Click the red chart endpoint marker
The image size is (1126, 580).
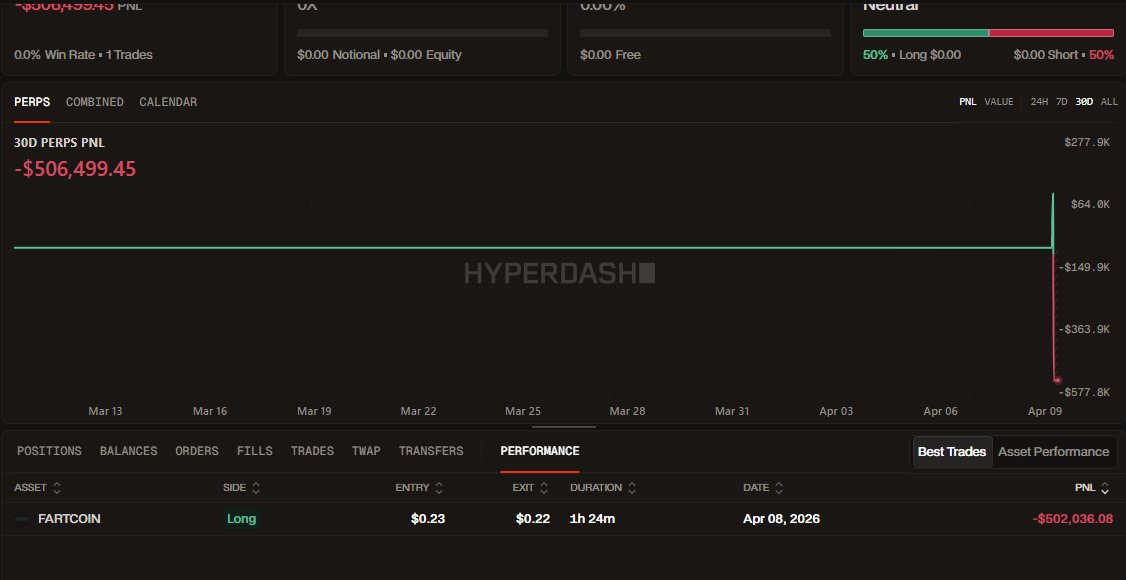tap(1058, 380)
